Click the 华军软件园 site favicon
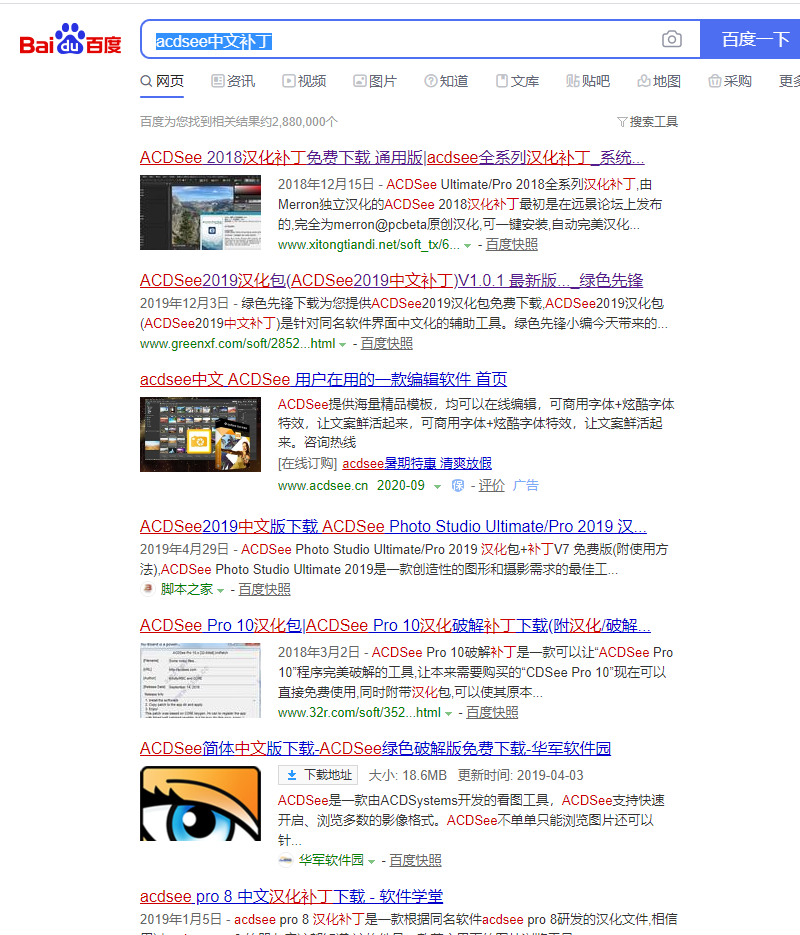Screen dimensions: 800x935 286,860
